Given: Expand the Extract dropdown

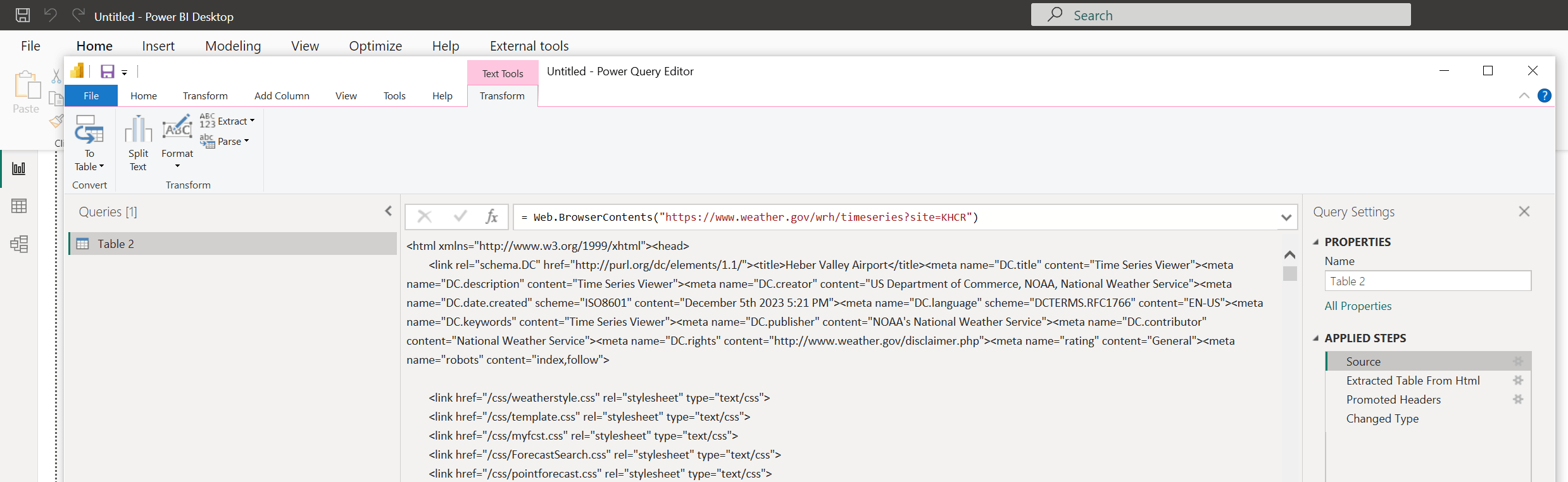Looking at the screenshot, I should [x=227, y=121].
